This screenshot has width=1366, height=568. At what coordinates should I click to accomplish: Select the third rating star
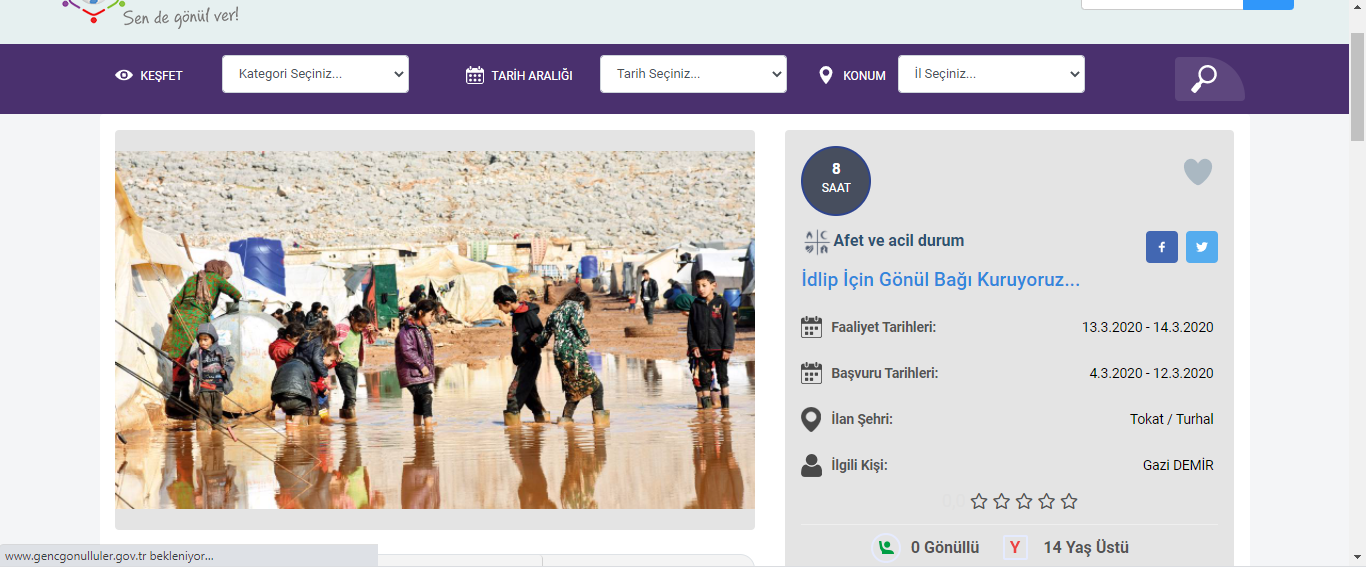(1024, 501)
